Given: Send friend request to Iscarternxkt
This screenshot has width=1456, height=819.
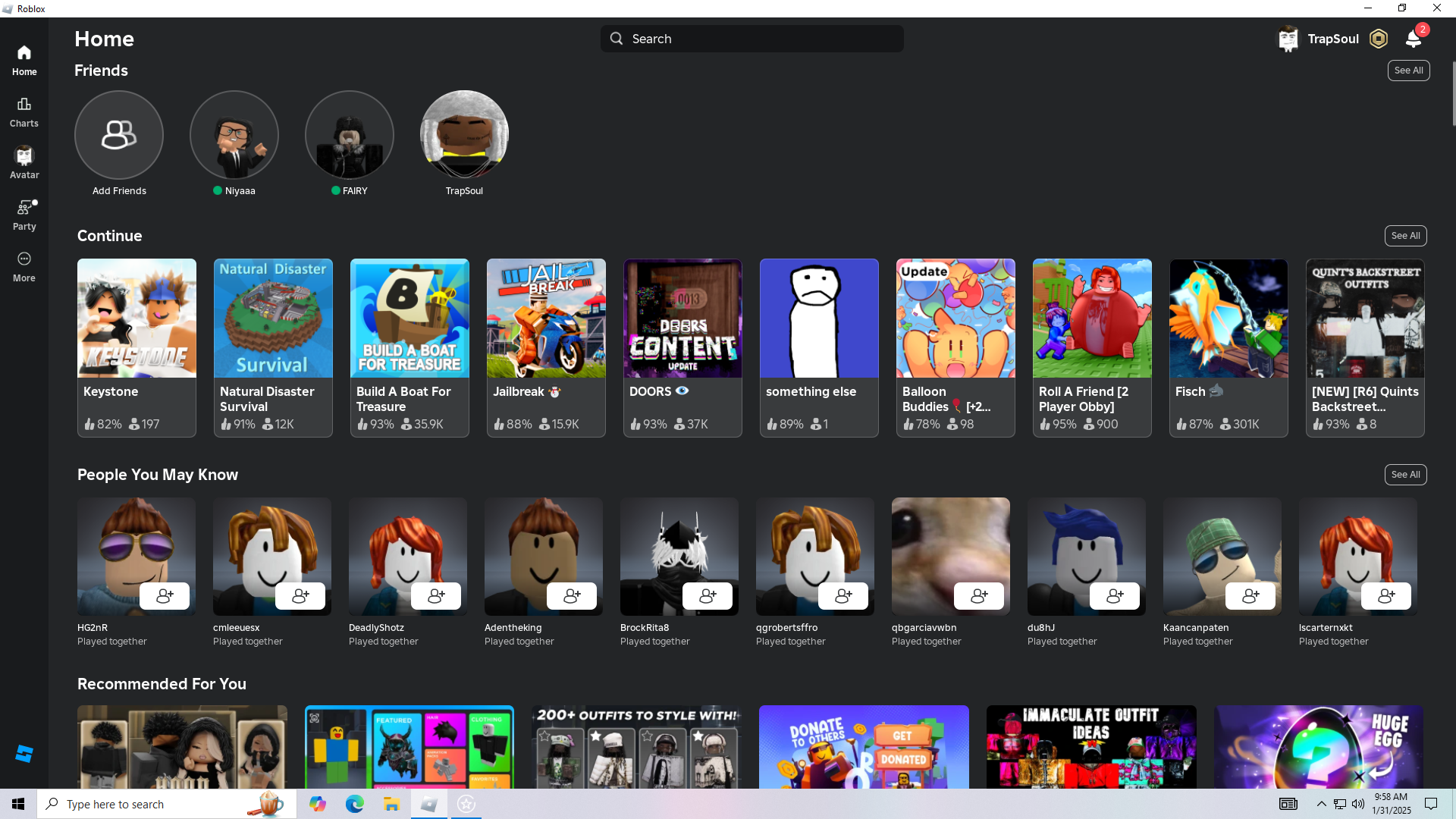Looking at the screenshot, I should [1386, 596].
